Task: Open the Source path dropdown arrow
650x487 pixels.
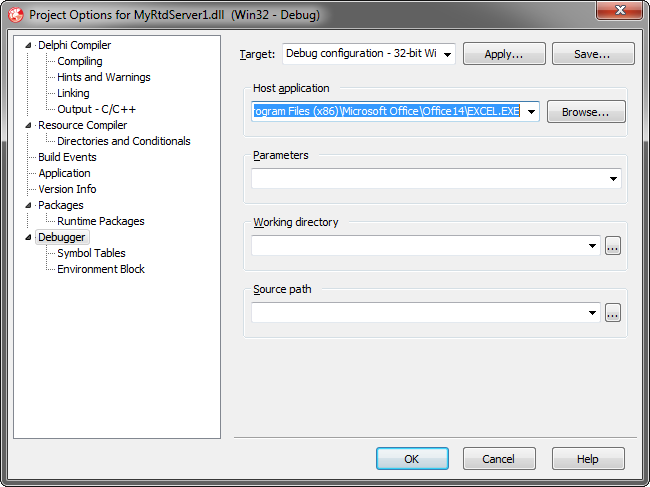Action: click(592, 313)
